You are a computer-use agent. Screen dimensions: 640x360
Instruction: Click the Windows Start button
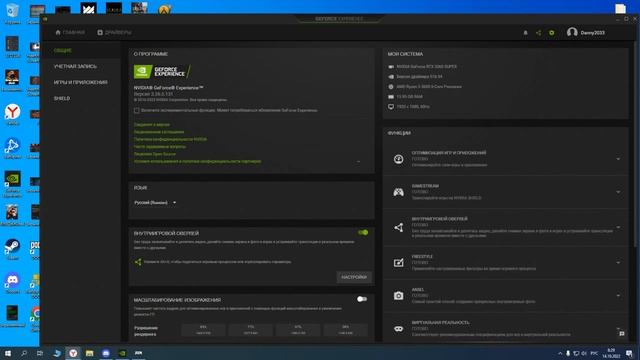pos(8,353)
